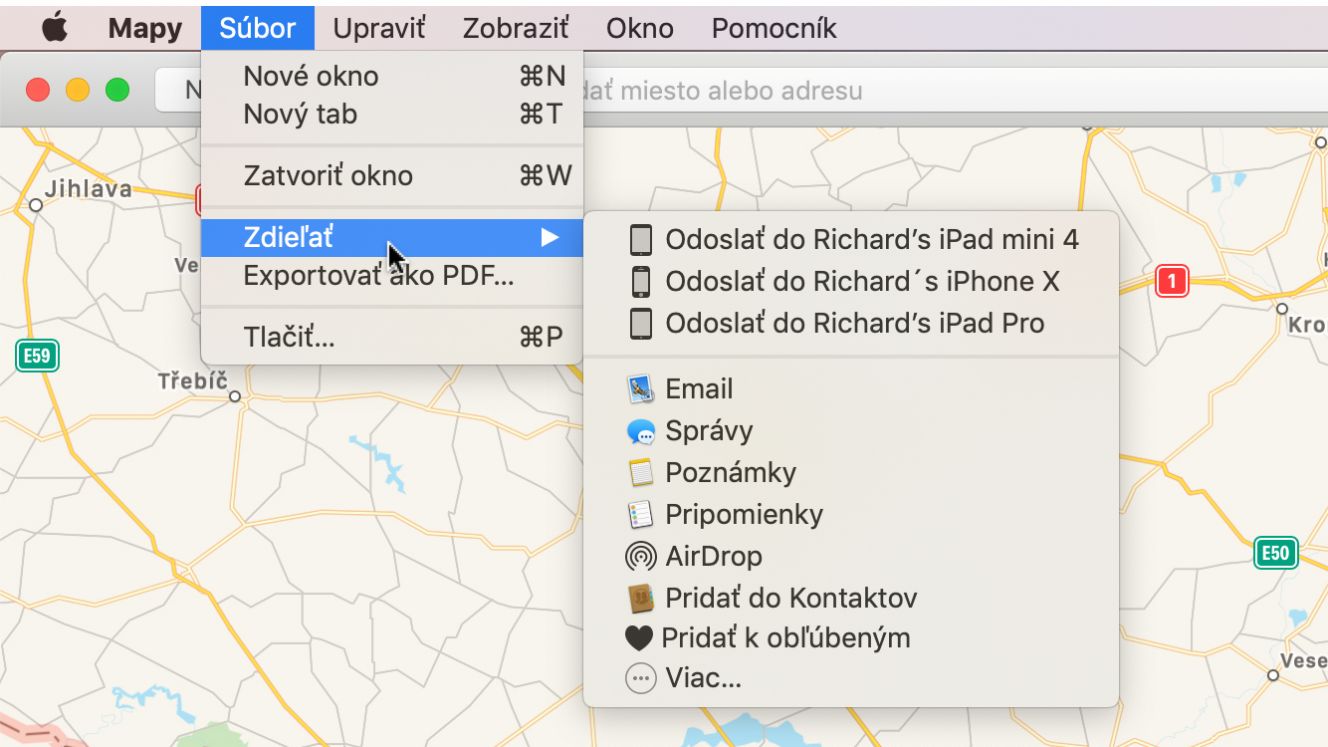
Task: Share via Správy
Action: pos(851,432)
